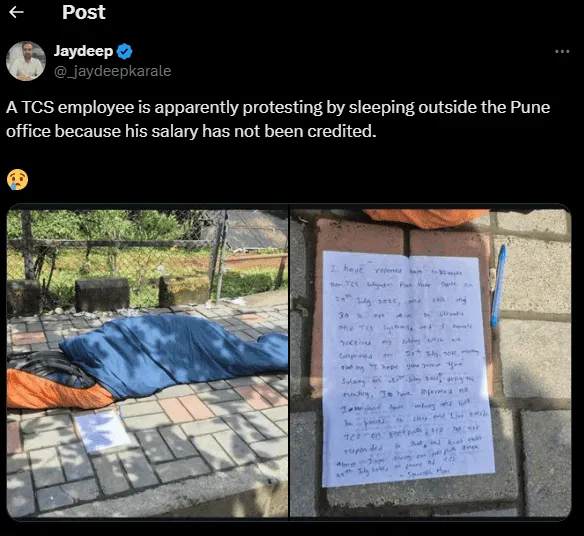584x536 pixels.
Task: Click the black backpack in left photo
Action: [50, 367]
